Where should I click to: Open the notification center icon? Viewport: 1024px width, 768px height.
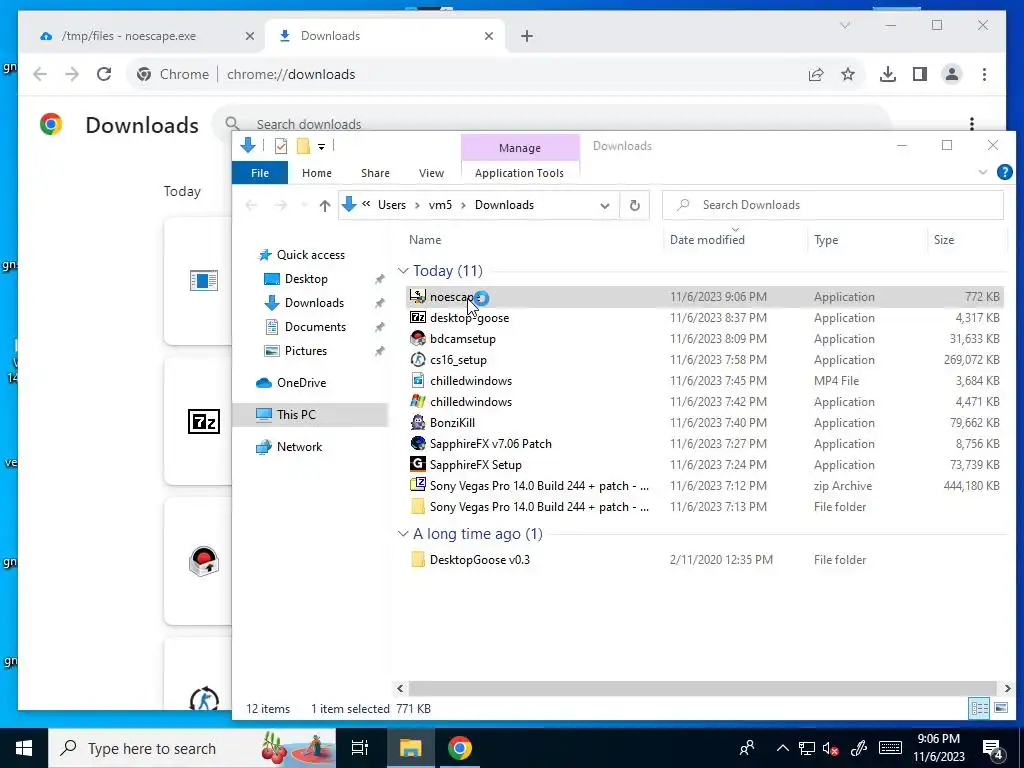992,749
